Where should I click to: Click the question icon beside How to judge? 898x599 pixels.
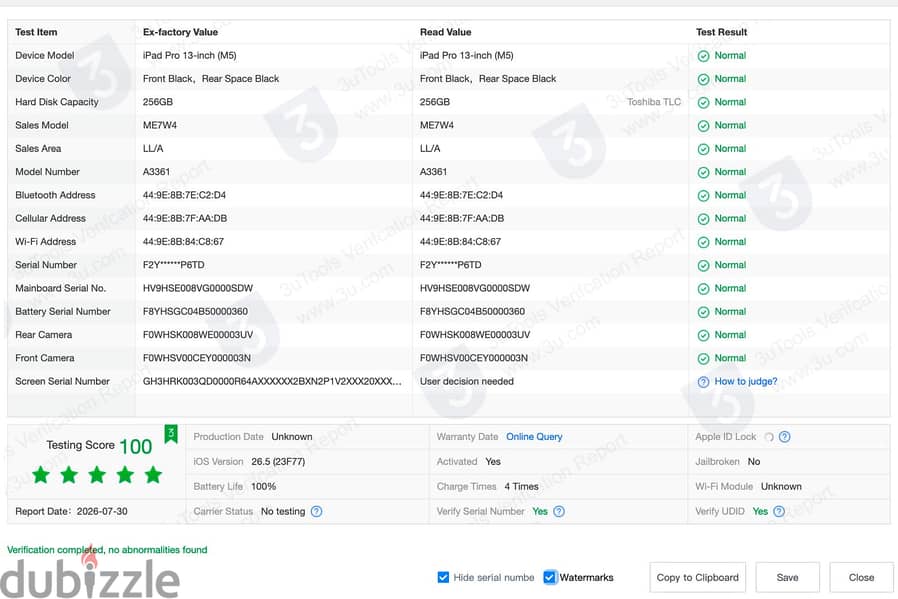click(703, 382)
